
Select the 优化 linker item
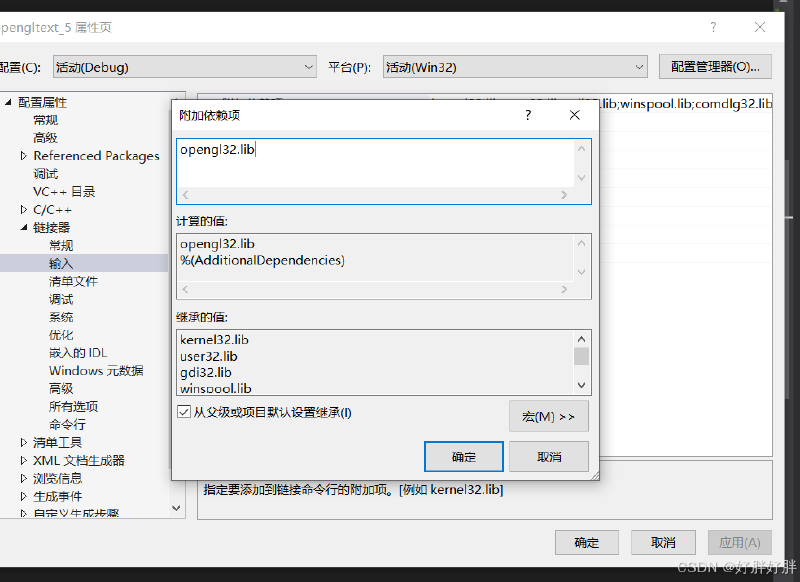click(61, 335)
